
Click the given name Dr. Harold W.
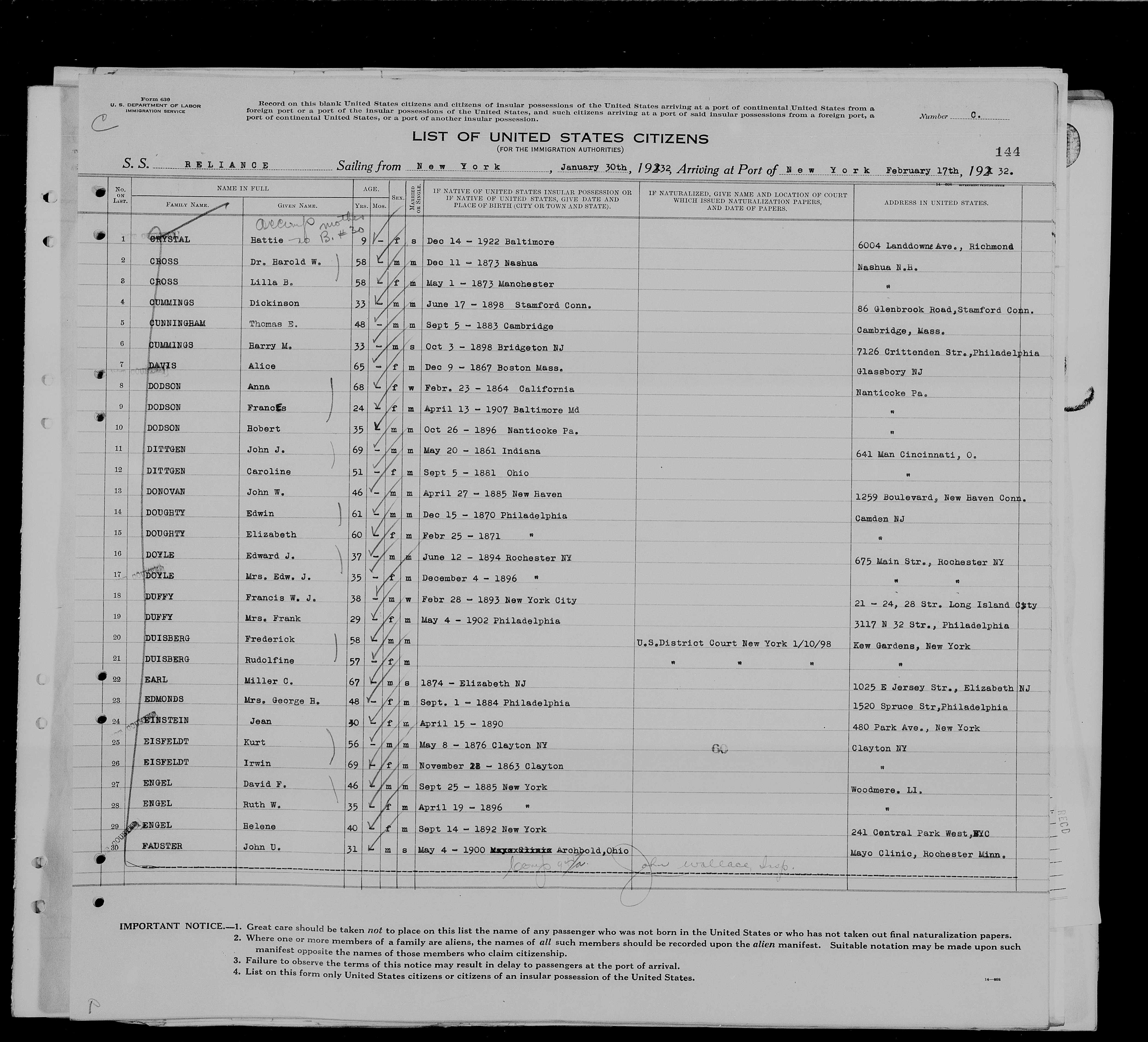coord(286,262)
